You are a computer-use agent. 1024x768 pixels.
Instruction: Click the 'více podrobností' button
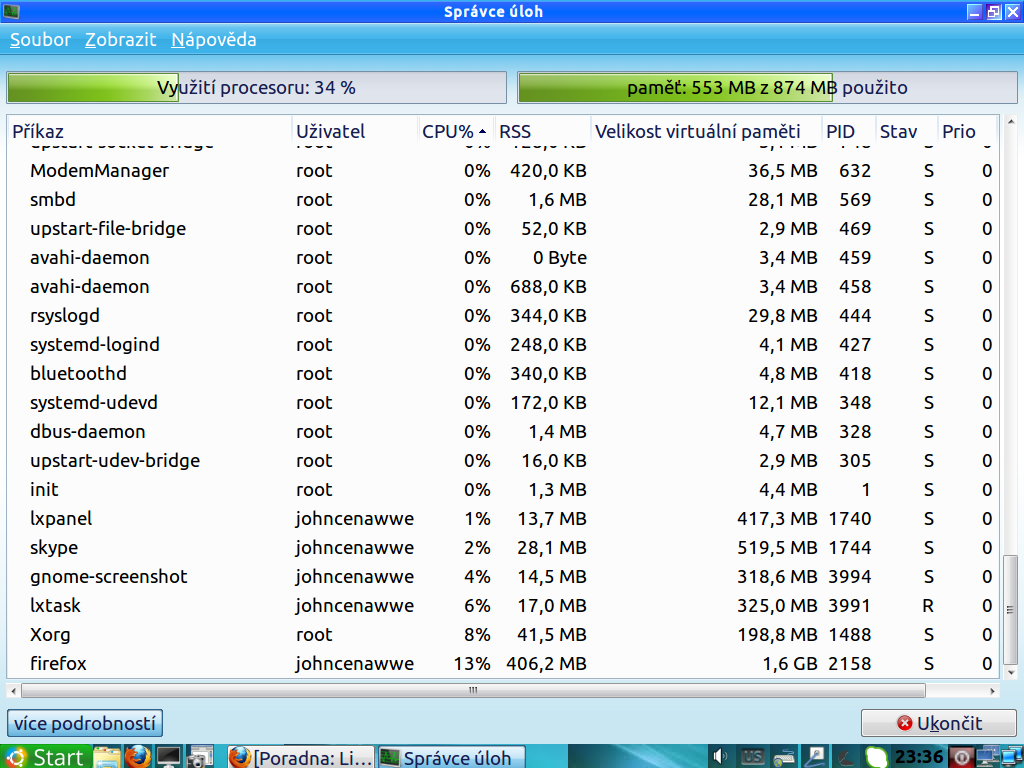tap(85, 723)
